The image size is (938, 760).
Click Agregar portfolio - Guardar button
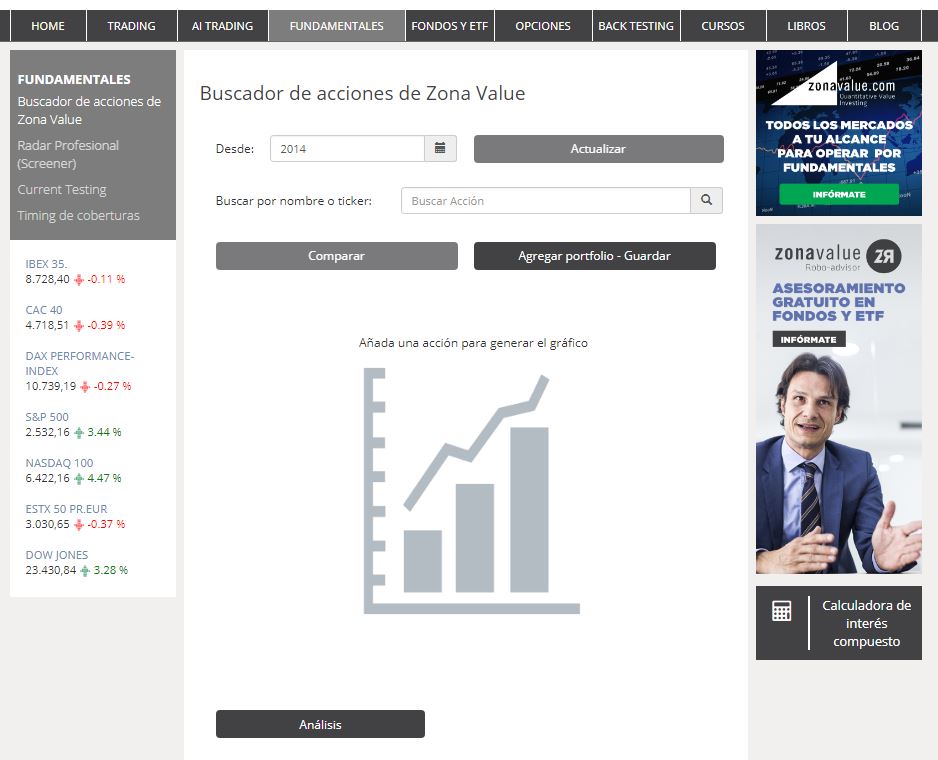click(x=595, y=256)
